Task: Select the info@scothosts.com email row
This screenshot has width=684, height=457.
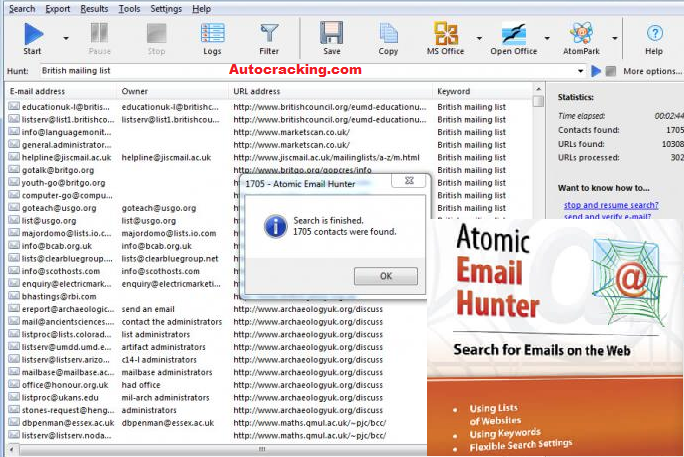Action: pos(61,271)
